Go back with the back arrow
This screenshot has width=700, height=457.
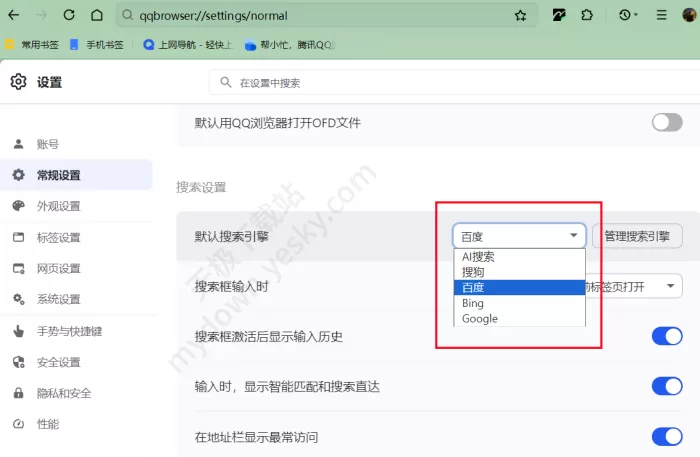coord(14,15)
